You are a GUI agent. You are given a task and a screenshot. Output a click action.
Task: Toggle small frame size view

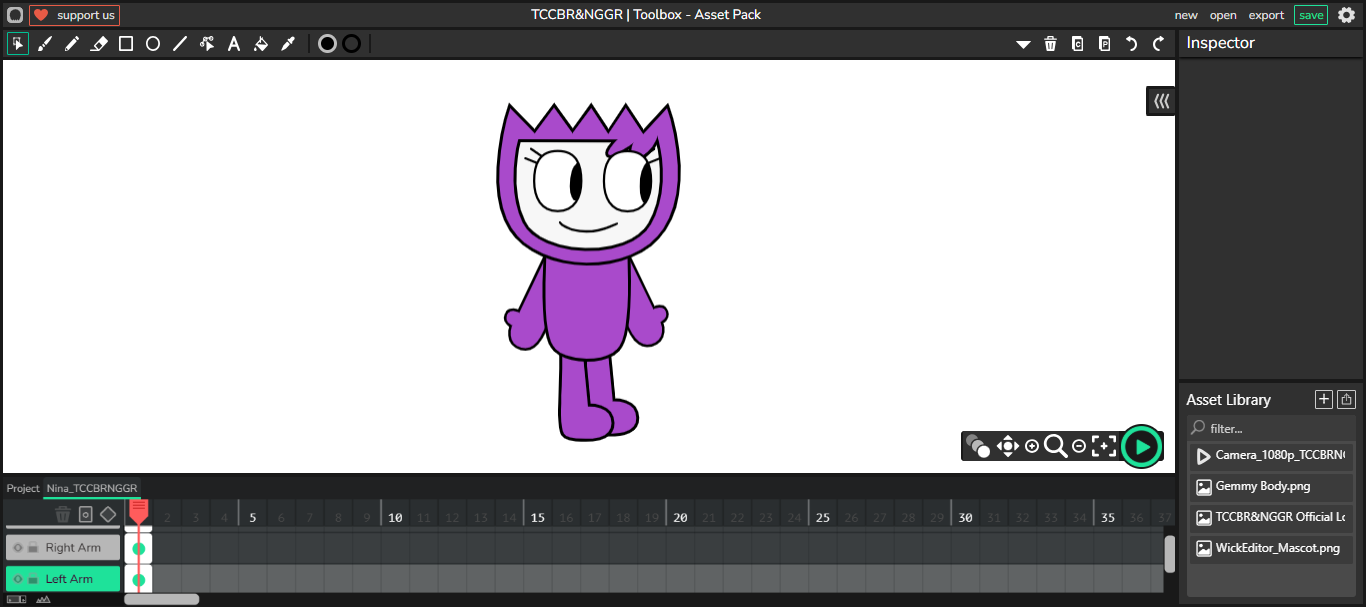[16, 599]
